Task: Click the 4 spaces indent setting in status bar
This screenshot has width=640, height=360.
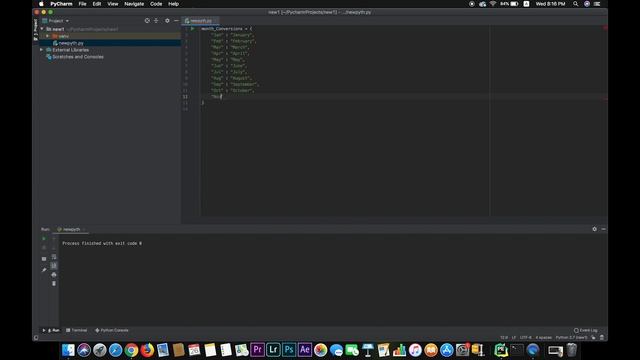Action: pos(544,338)
